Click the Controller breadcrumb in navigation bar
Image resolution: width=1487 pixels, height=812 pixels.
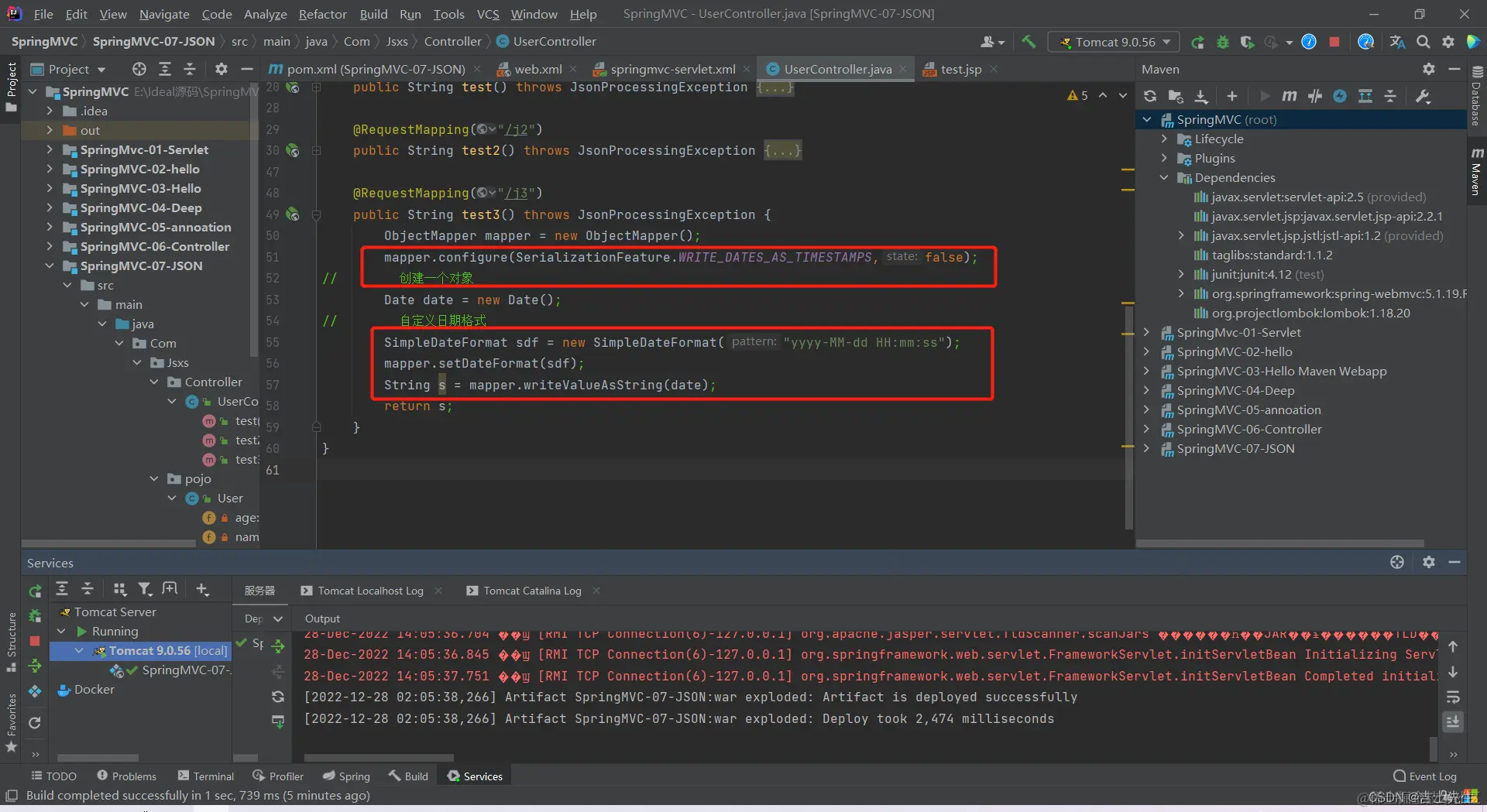point(453,41)
